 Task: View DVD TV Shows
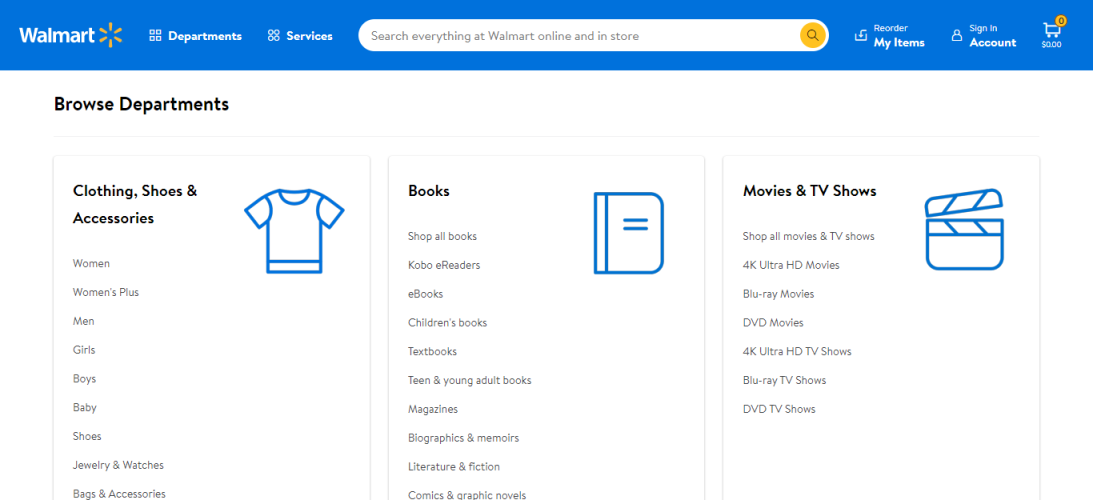click(779, 409)
